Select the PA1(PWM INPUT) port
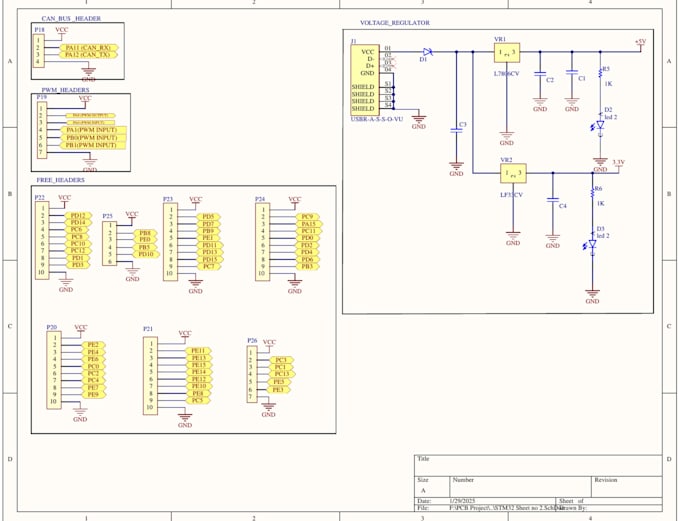 pos(93,130)
